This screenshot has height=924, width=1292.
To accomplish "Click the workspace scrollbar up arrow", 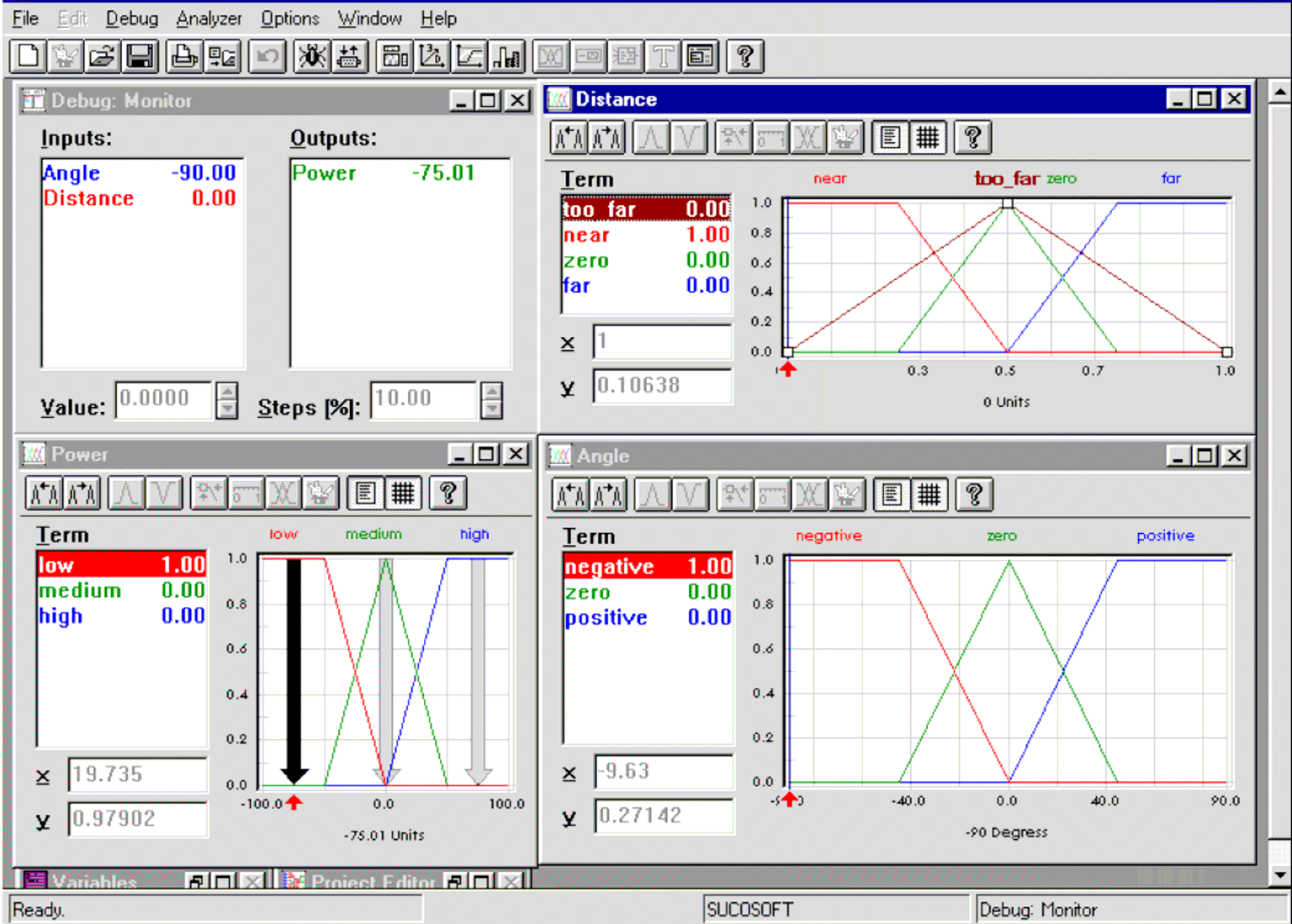I will tap(1279, 91).
